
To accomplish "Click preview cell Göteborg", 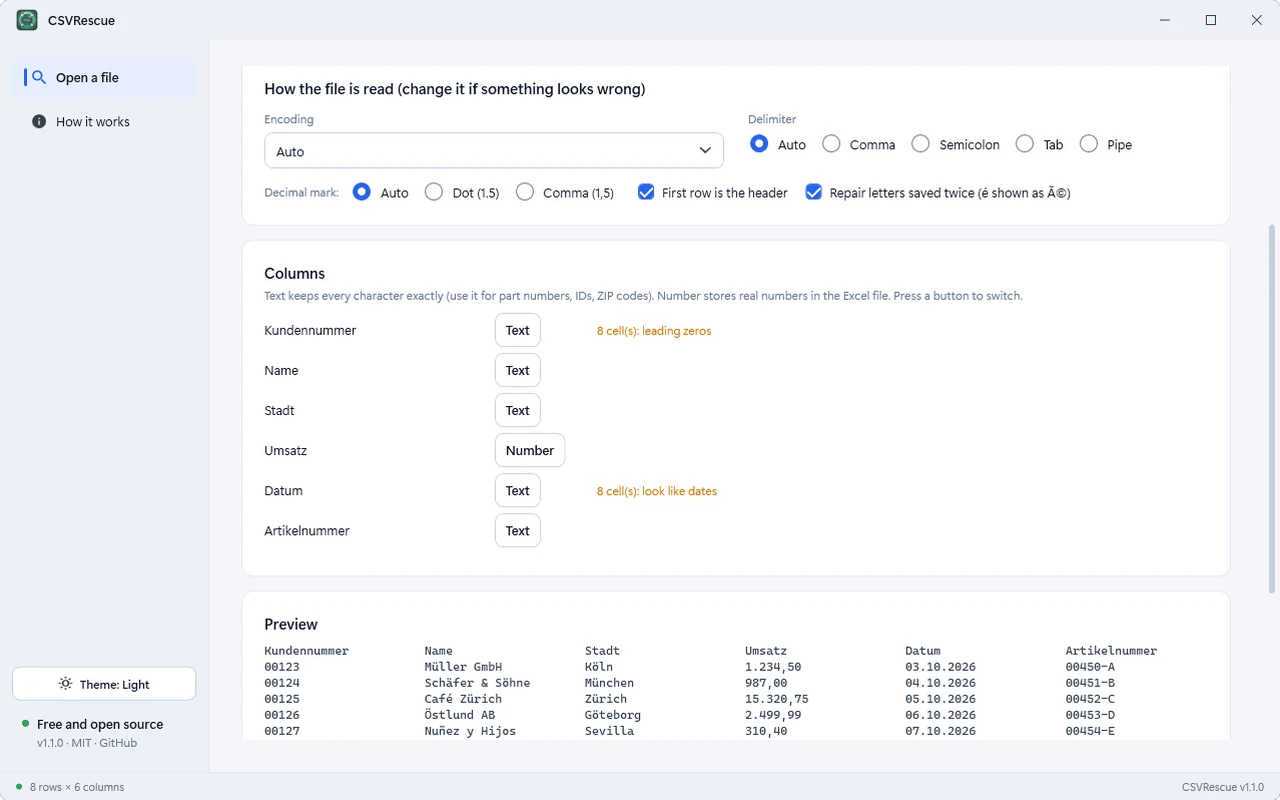I will click(613, 715).
